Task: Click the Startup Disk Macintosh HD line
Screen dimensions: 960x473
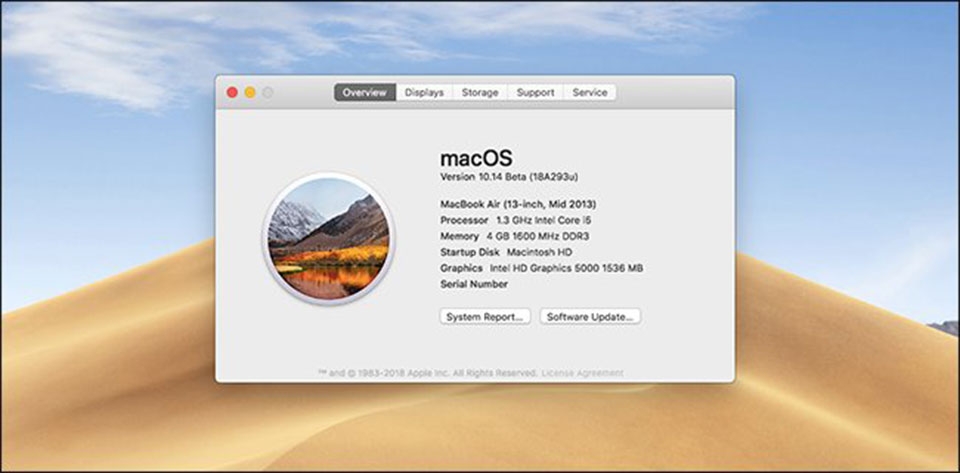Action: click(x=506, y=251)
